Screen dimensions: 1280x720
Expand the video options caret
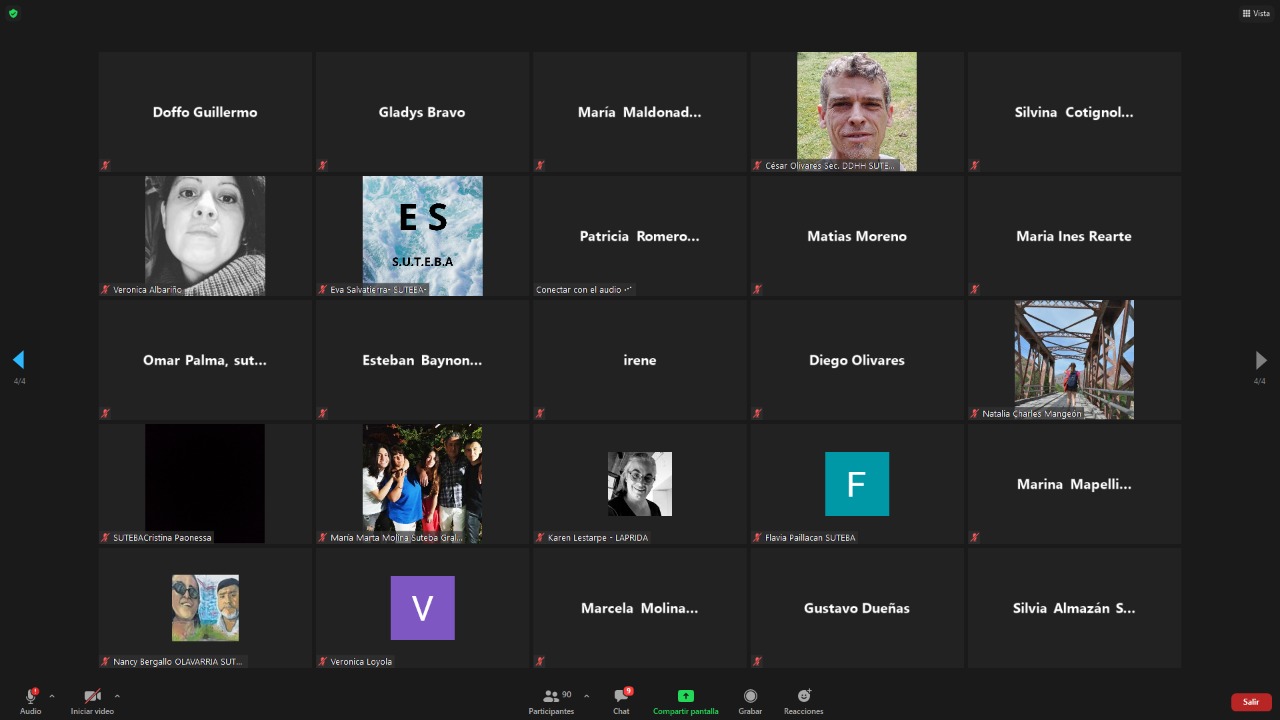point(117,696)
